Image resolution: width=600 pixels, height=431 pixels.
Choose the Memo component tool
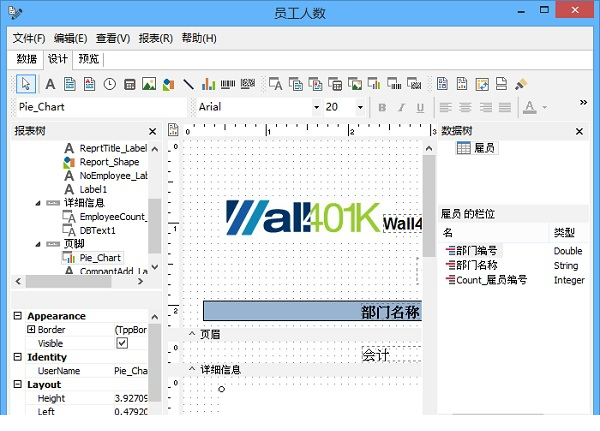[70, 84]
